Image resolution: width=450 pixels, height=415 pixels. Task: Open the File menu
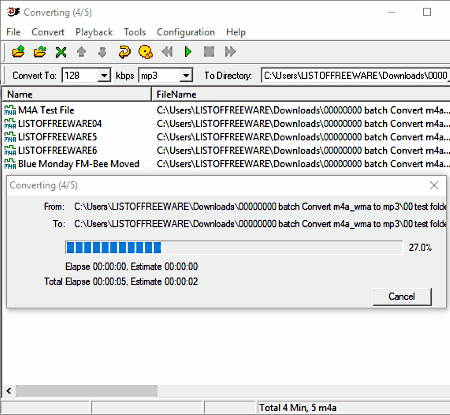13,32
